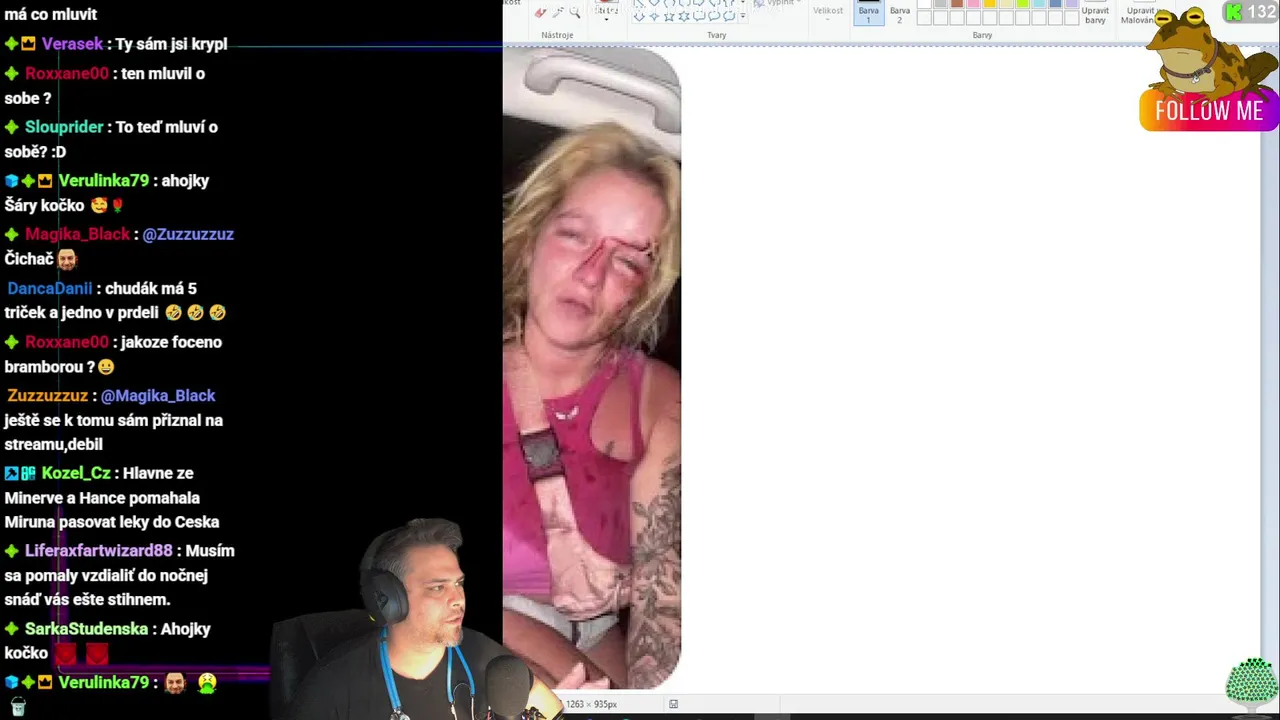
Task: Click the 'Tvary' group label
Action: click(716, 35)
